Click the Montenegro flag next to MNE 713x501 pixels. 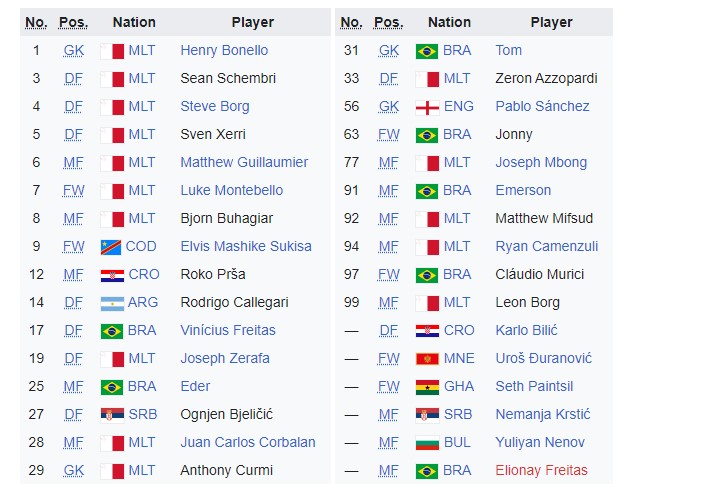(427, 359)
